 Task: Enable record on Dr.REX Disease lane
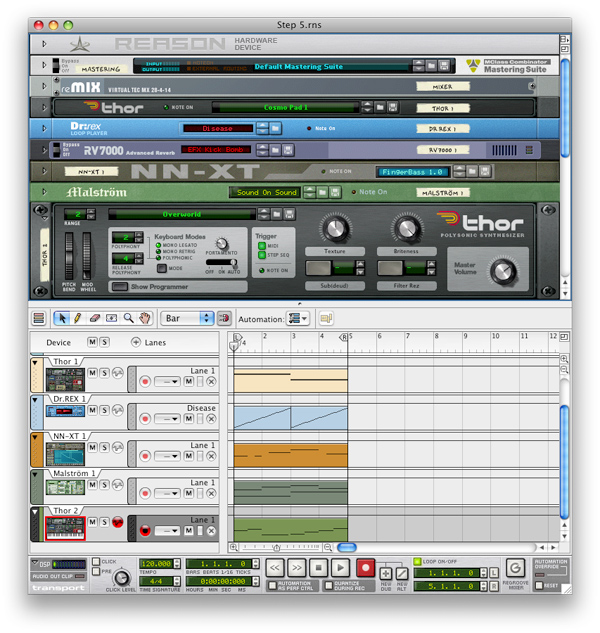[145, 419]
